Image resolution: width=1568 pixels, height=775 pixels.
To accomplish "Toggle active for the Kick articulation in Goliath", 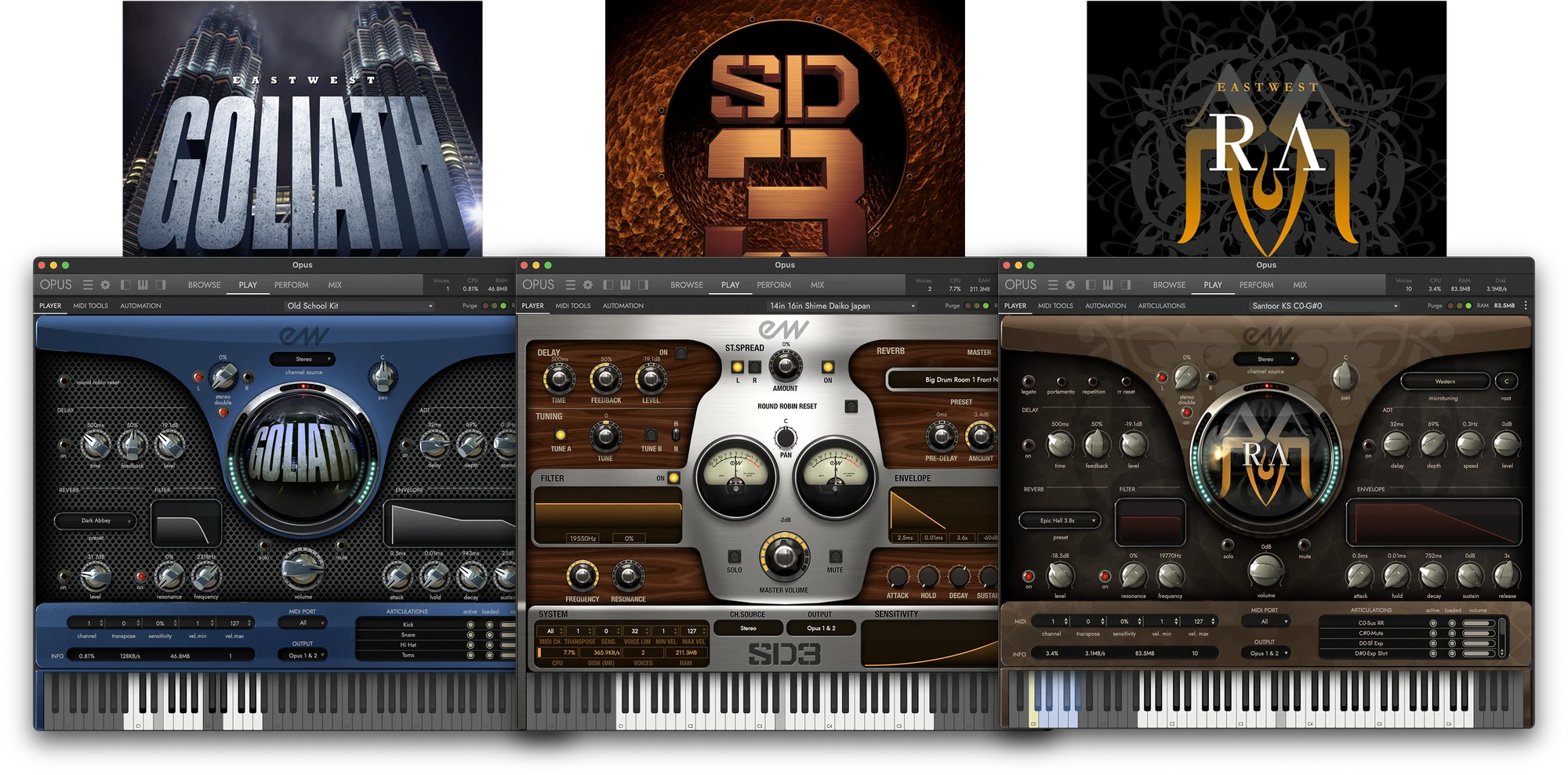I will pos(470,625).
